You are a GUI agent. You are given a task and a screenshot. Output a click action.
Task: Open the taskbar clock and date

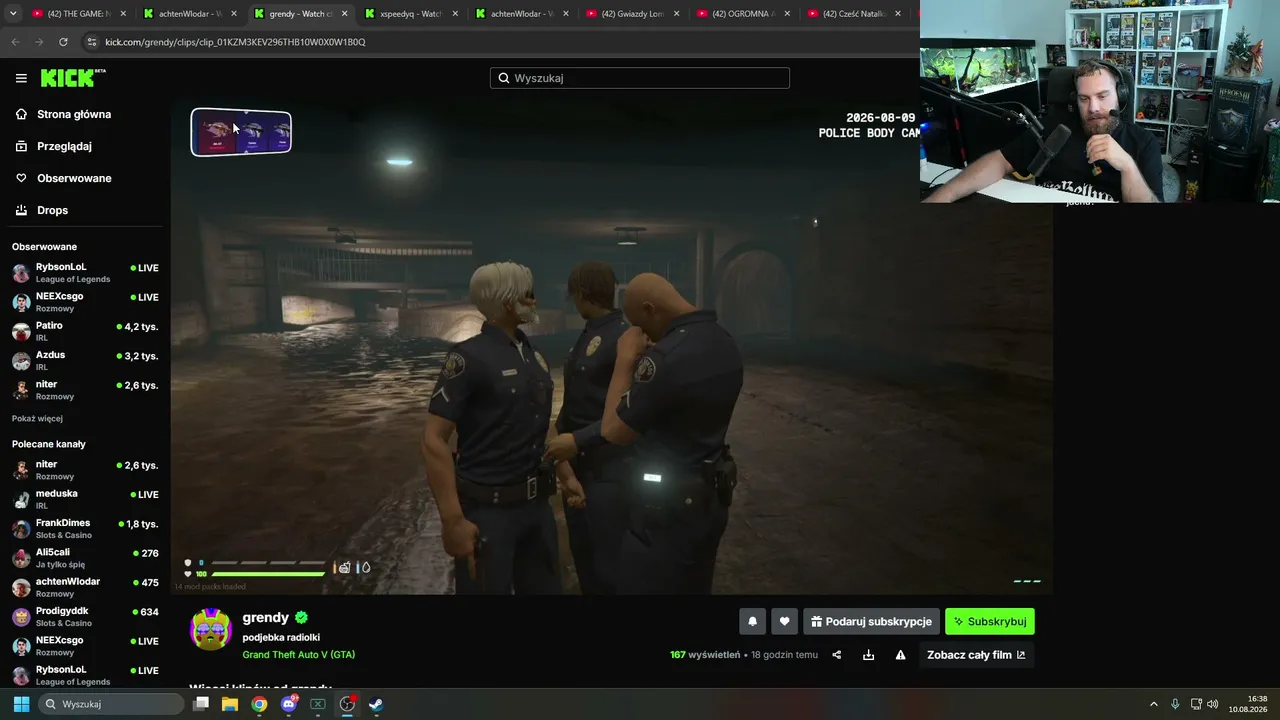pos(1248,704)
